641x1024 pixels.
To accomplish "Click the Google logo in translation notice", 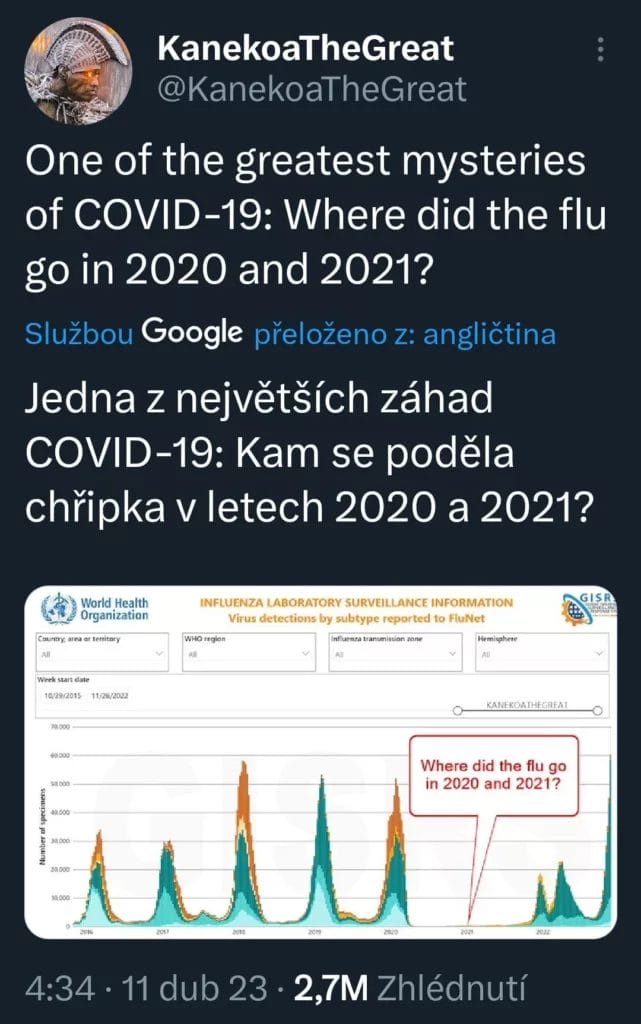I will coord(192,332).
